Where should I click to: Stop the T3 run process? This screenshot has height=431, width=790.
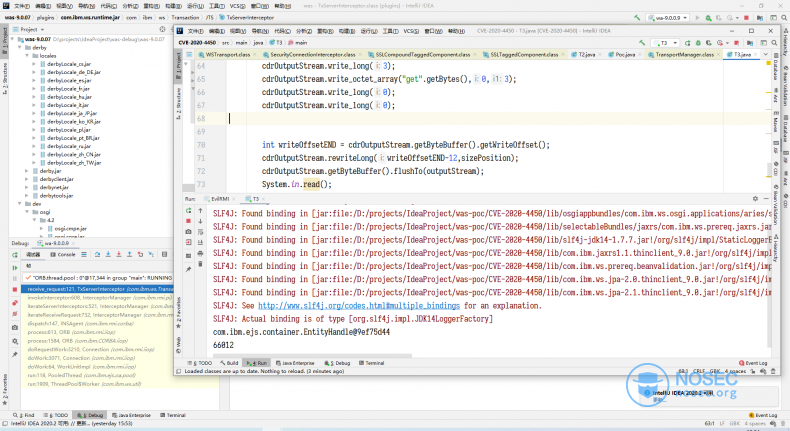(x=188, y=221)
